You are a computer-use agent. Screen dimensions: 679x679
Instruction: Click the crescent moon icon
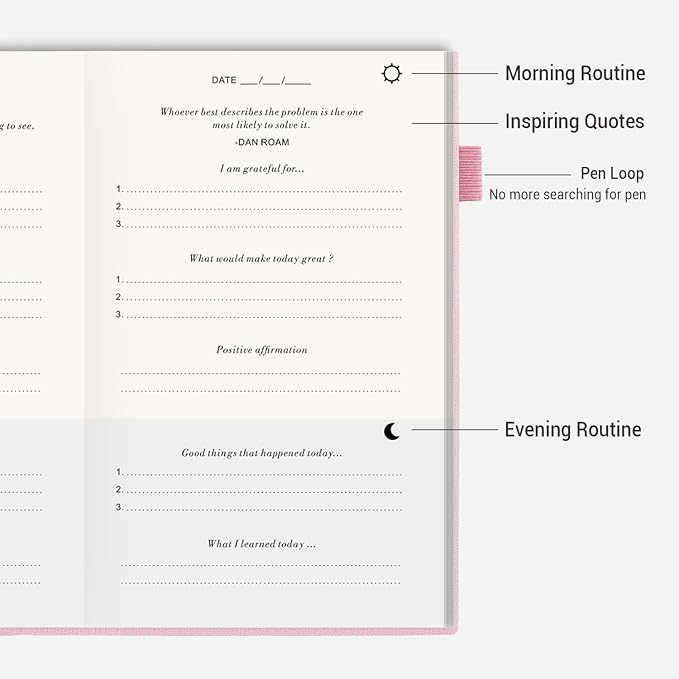point(392,431)
